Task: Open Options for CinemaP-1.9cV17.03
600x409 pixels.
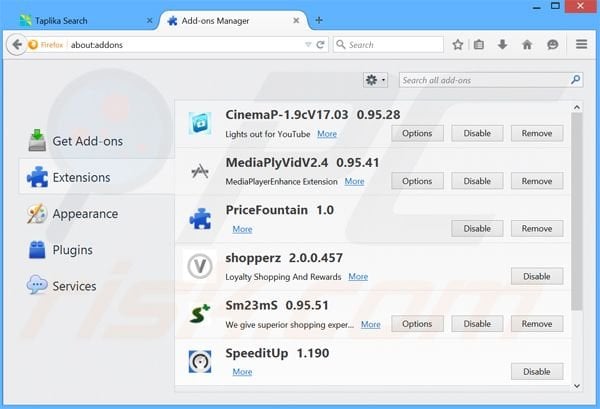Action: click(x=417, y=133)
